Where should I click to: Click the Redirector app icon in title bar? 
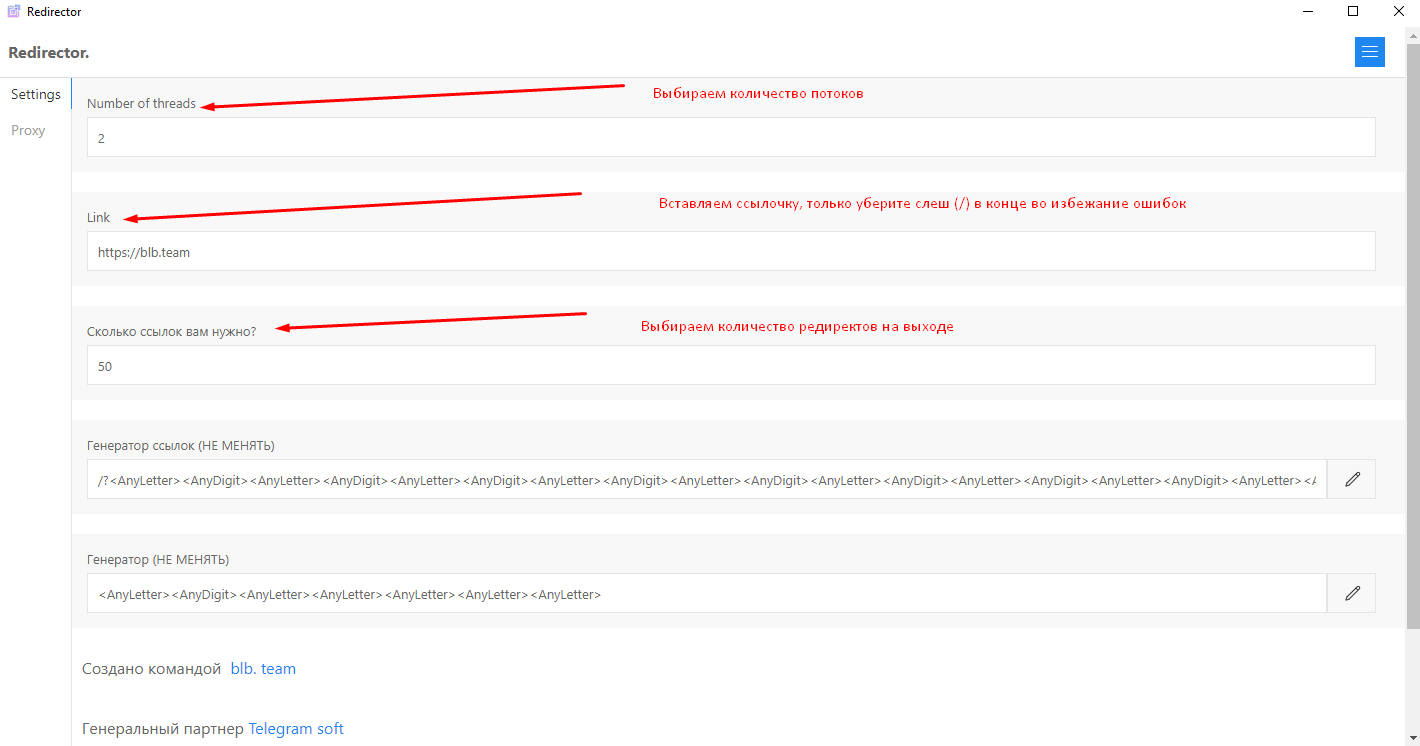13,12
